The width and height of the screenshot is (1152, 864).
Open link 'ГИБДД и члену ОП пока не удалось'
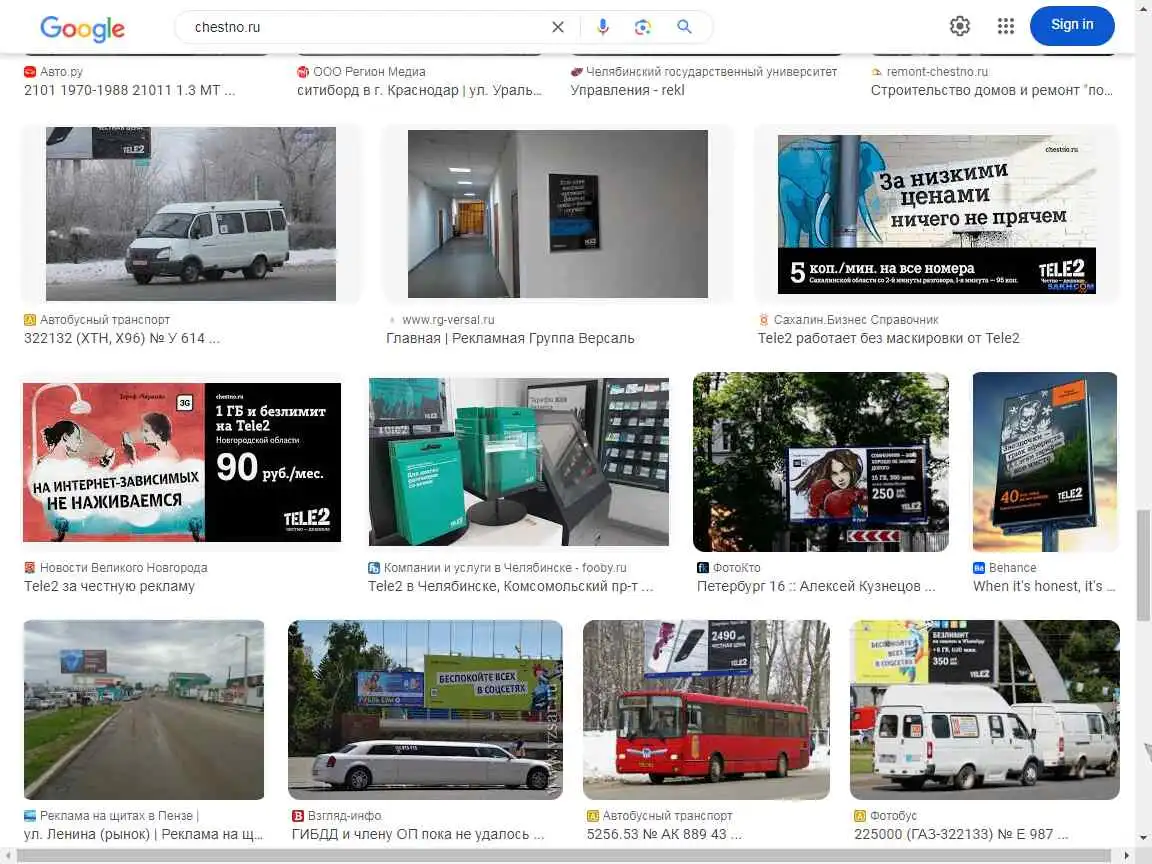tap(418, 835)
